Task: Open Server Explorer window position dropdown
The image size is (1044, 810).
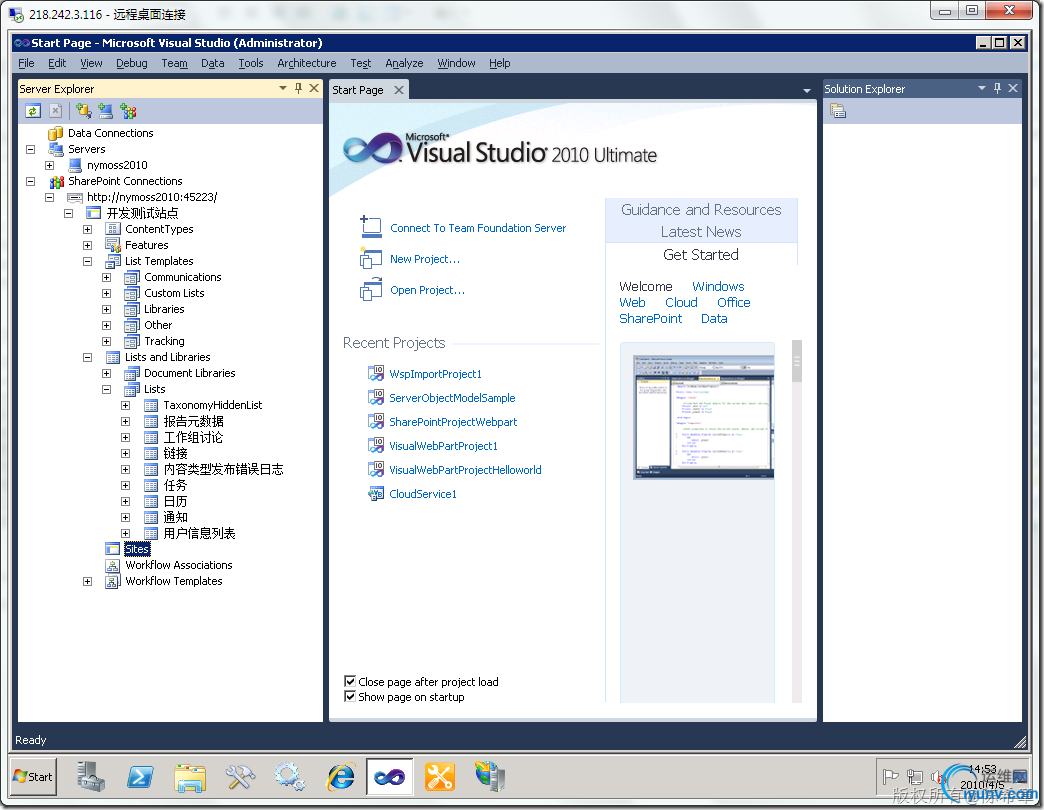Action: tap(283, 88)
